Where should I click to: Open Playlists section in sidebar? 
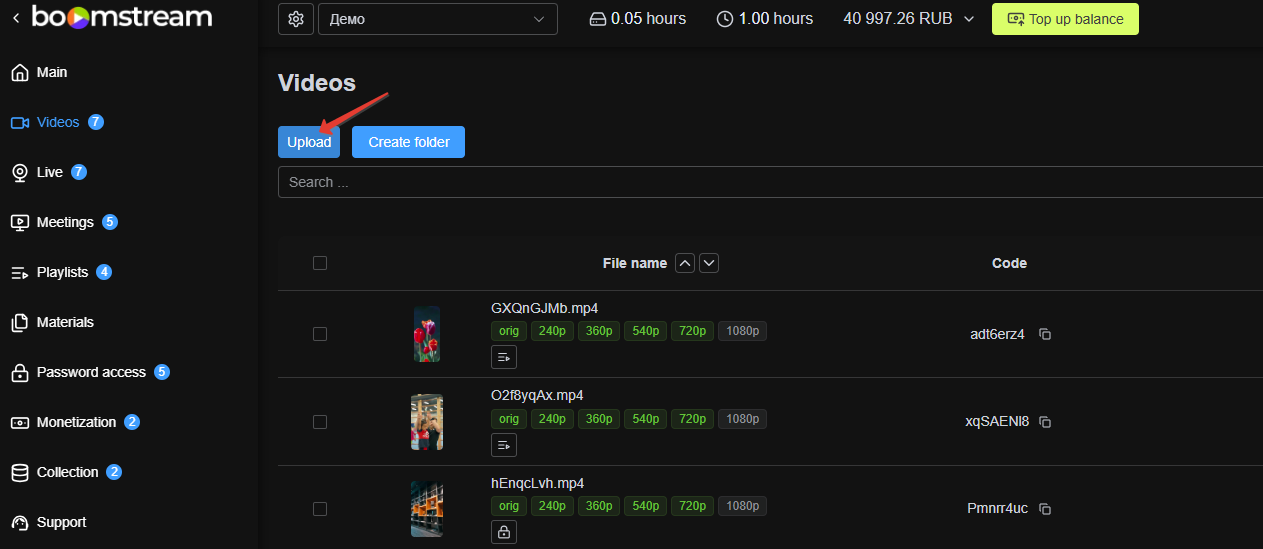[61, 272]
